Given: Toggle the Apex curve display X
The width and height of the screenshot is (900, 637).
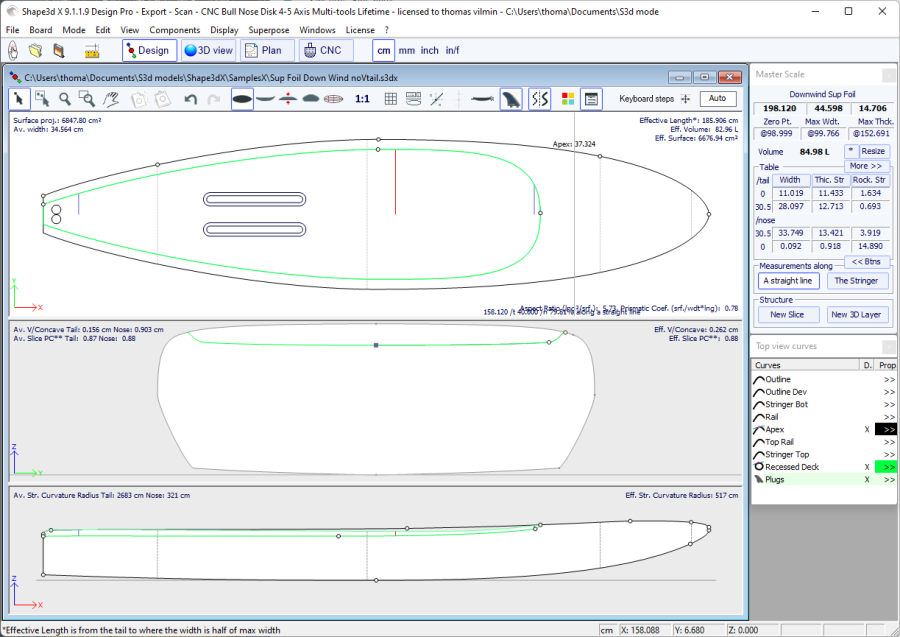Looking at the screenshot, I should [x=866, y=429].
